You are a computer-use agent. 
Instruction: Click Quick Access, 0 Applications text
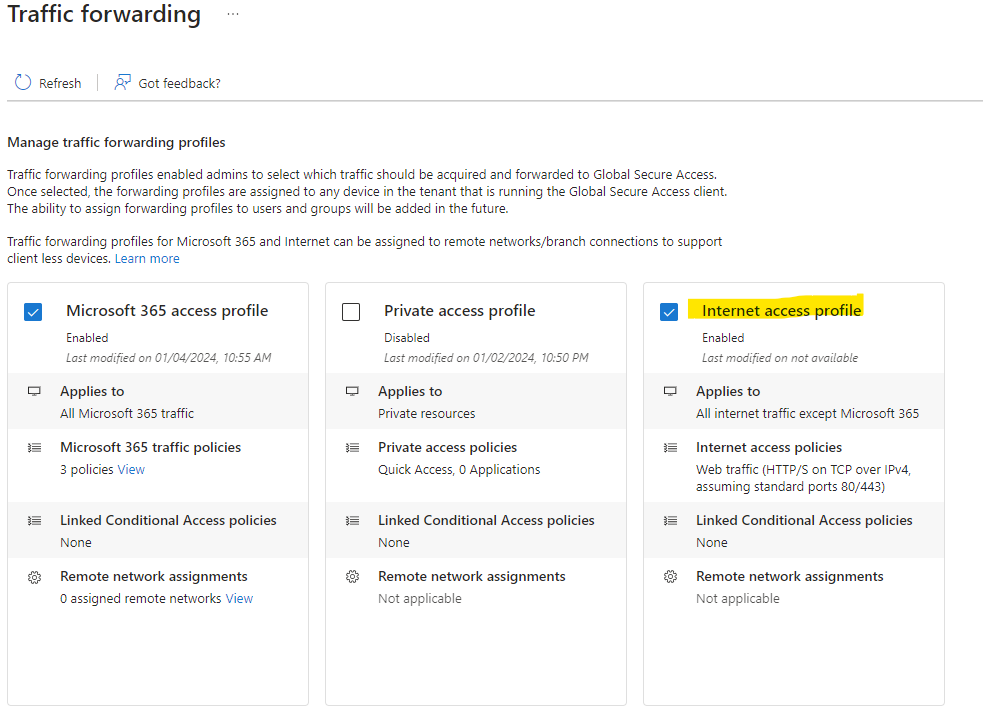point(459,469)
